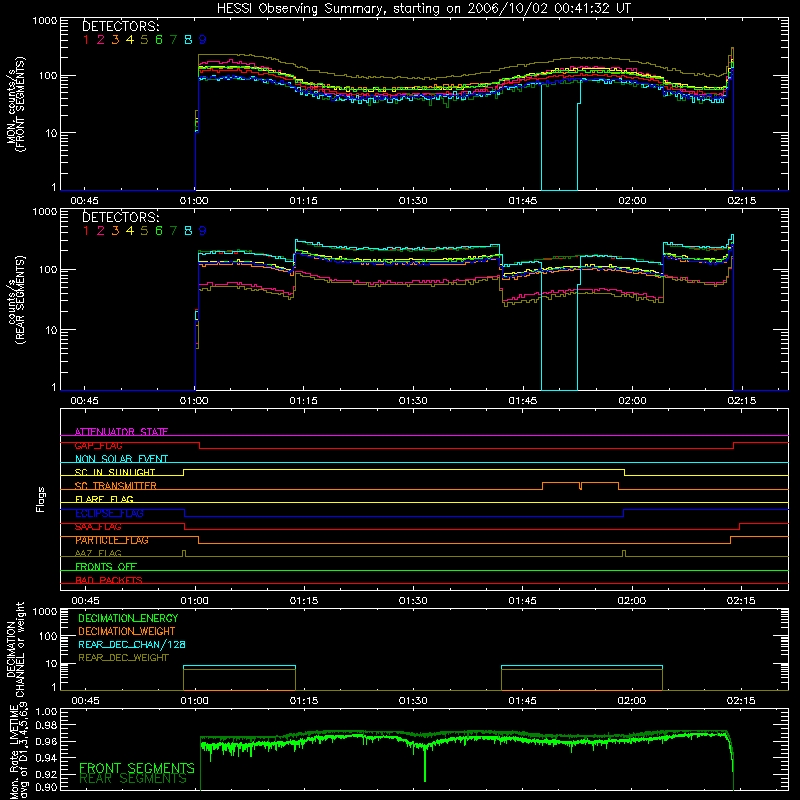Screen dimensions: 800x800
Task: Click the 01:45 tick under the decimation plot
Action: 522,701
